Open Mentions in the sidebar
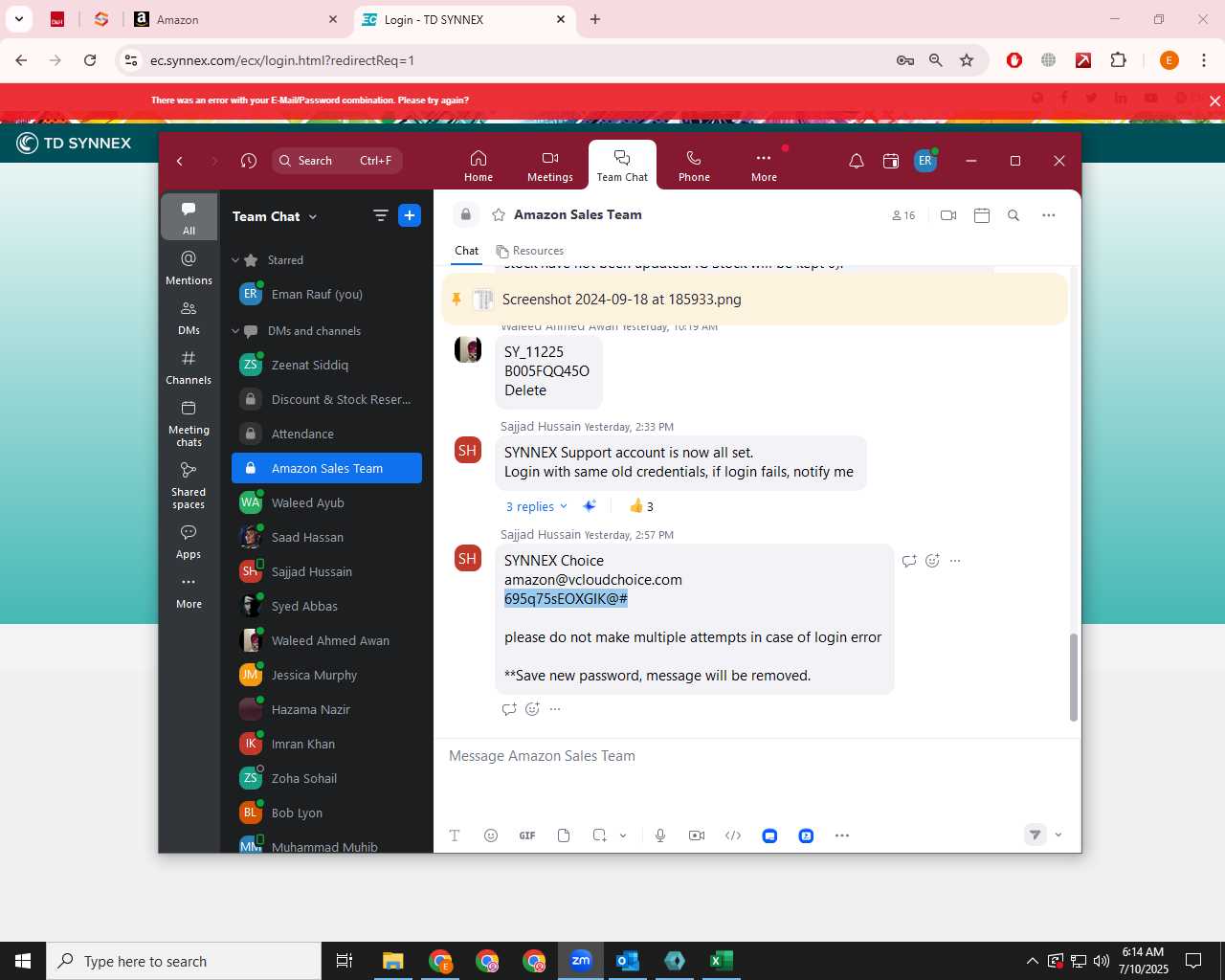 click(x=189, y=268)
